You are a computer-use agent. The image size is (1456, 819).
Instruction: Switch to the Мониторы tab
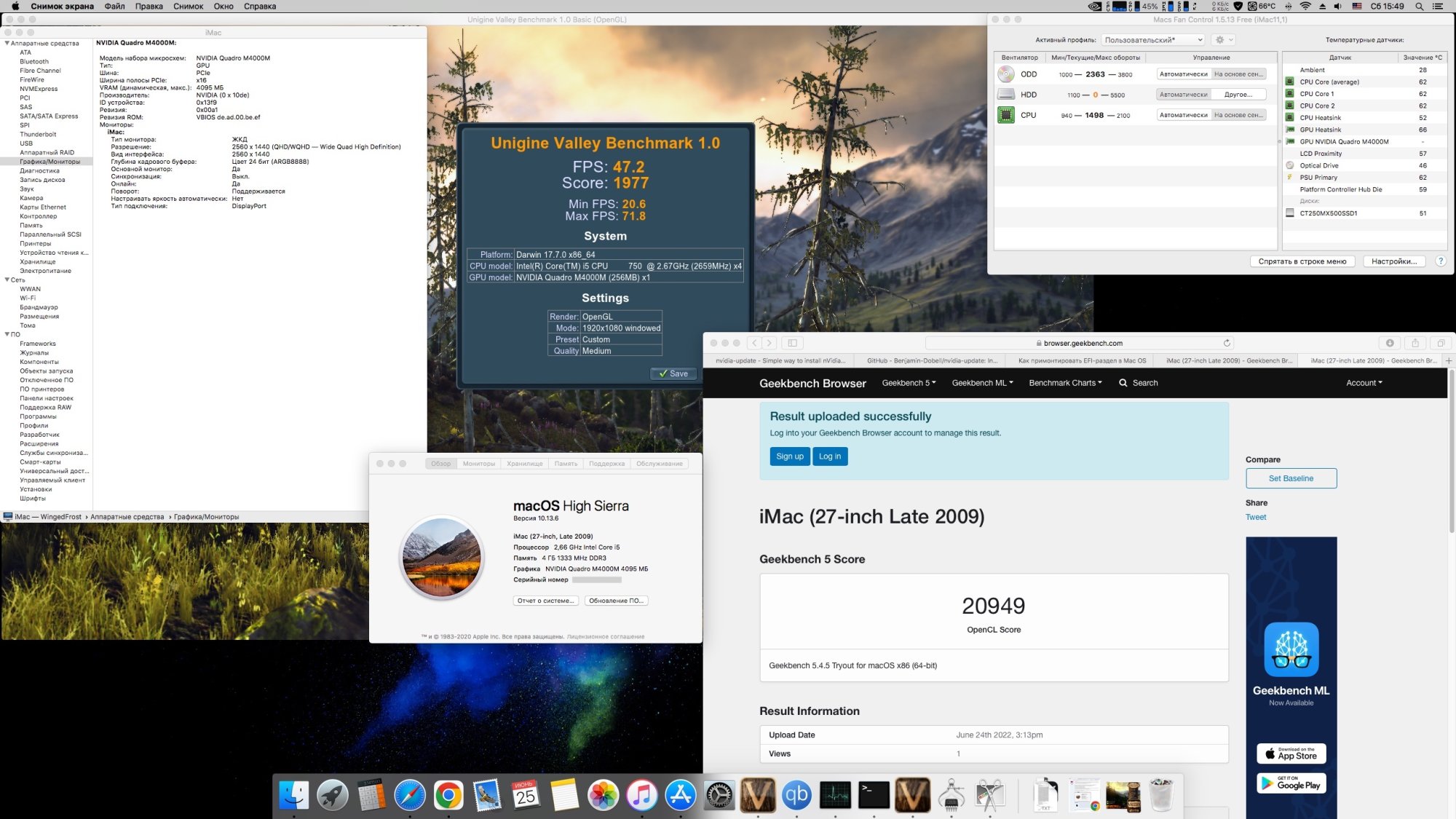(x=478, y=464)
